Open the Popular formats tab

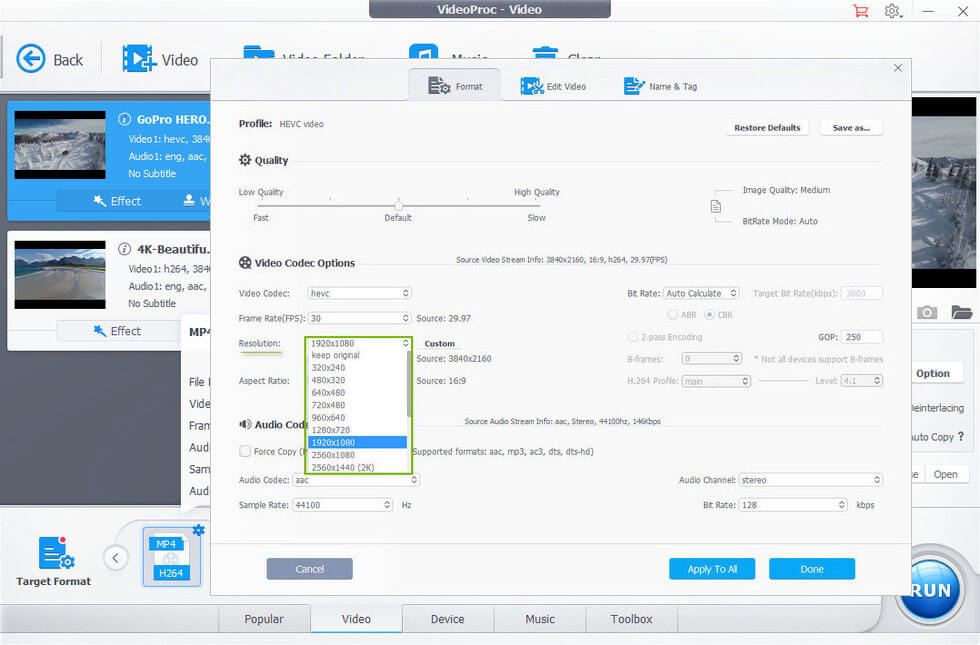click(264, 619)
